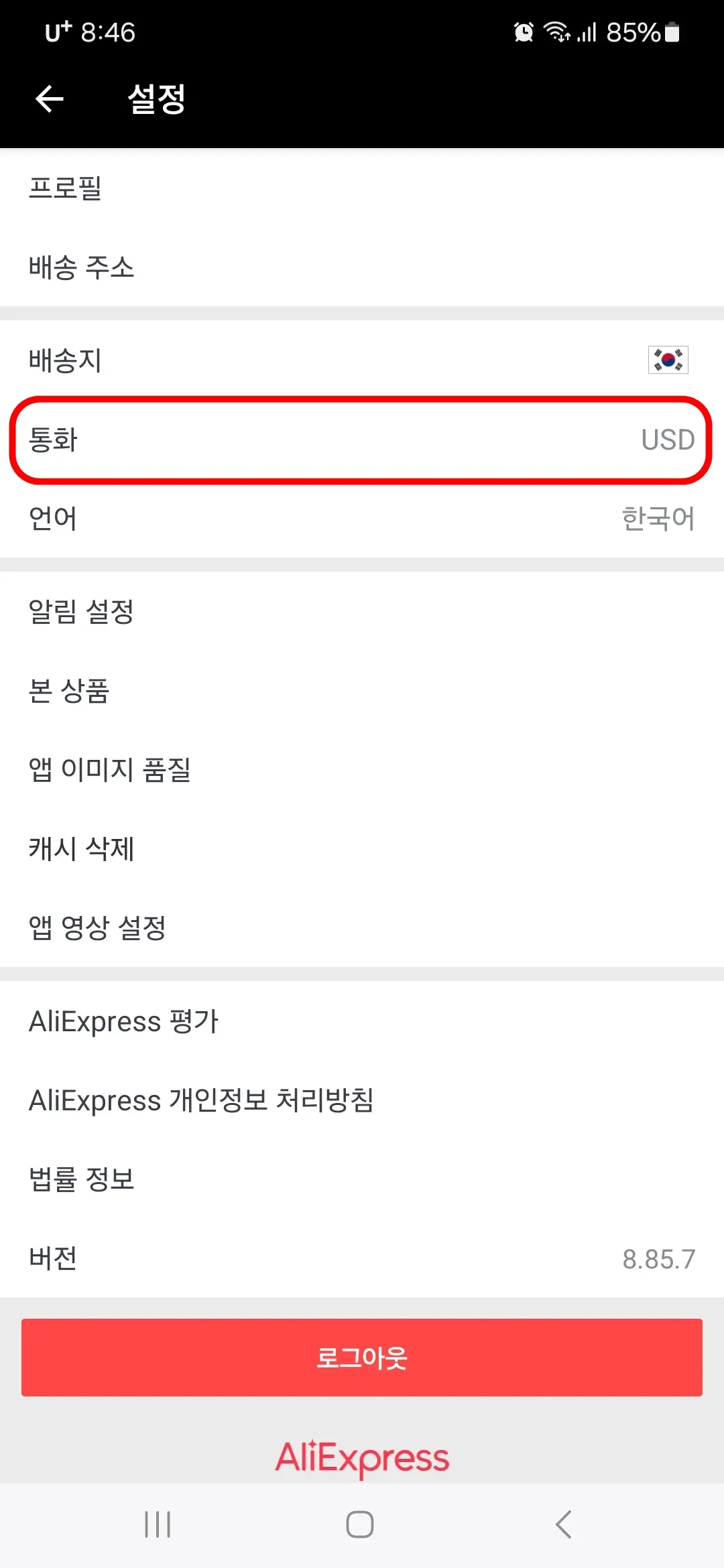724x1568 pixels.
Task: Tap the Korean flag next to 배송지
Action: 667,360
